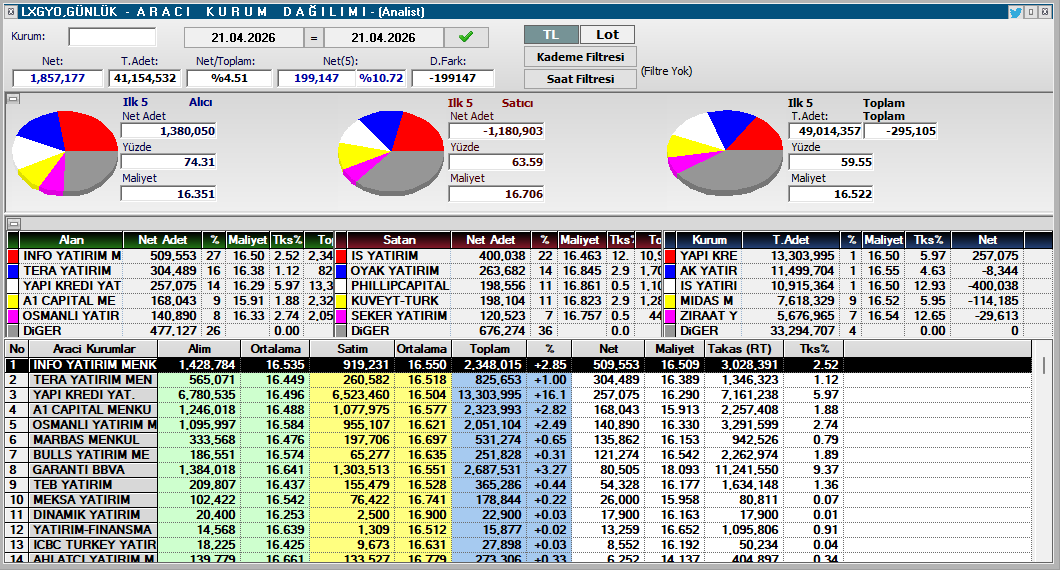Sort by Kurum column header
The height and width of the screenshot is (570, 1060).
tap(709, 240)
